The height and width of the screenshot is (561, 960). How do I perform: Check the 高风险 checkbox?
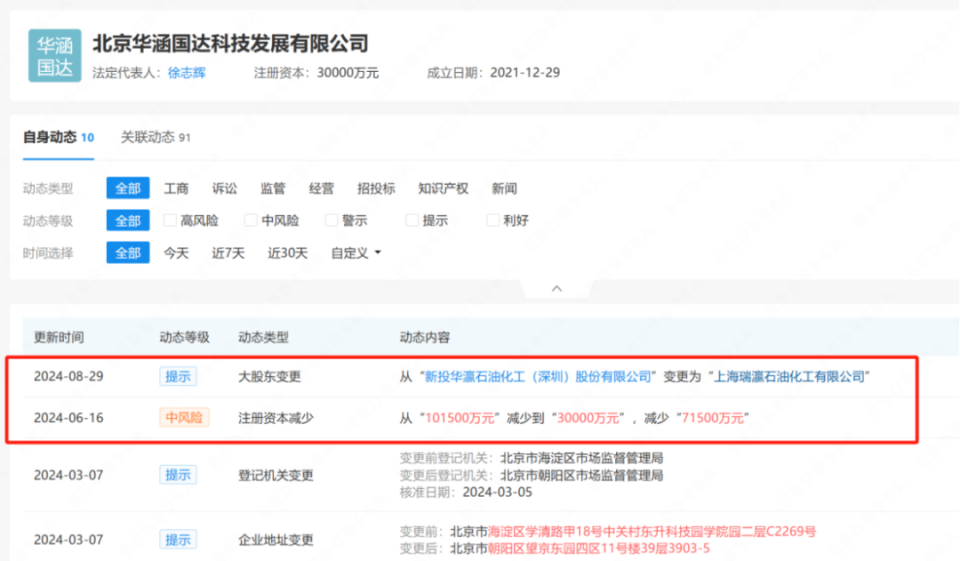[170, 220]
